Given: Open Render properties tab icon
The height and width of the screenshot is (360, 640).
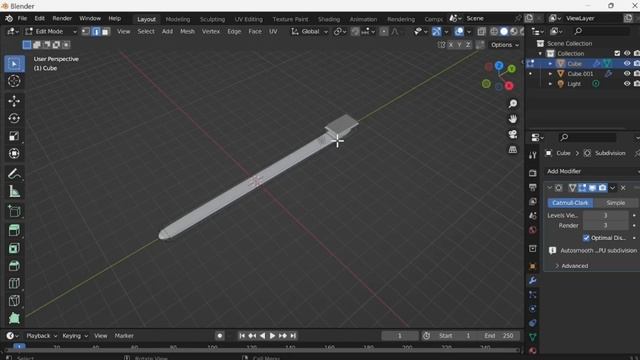Looking at the screenshot, I should (533, 173).
